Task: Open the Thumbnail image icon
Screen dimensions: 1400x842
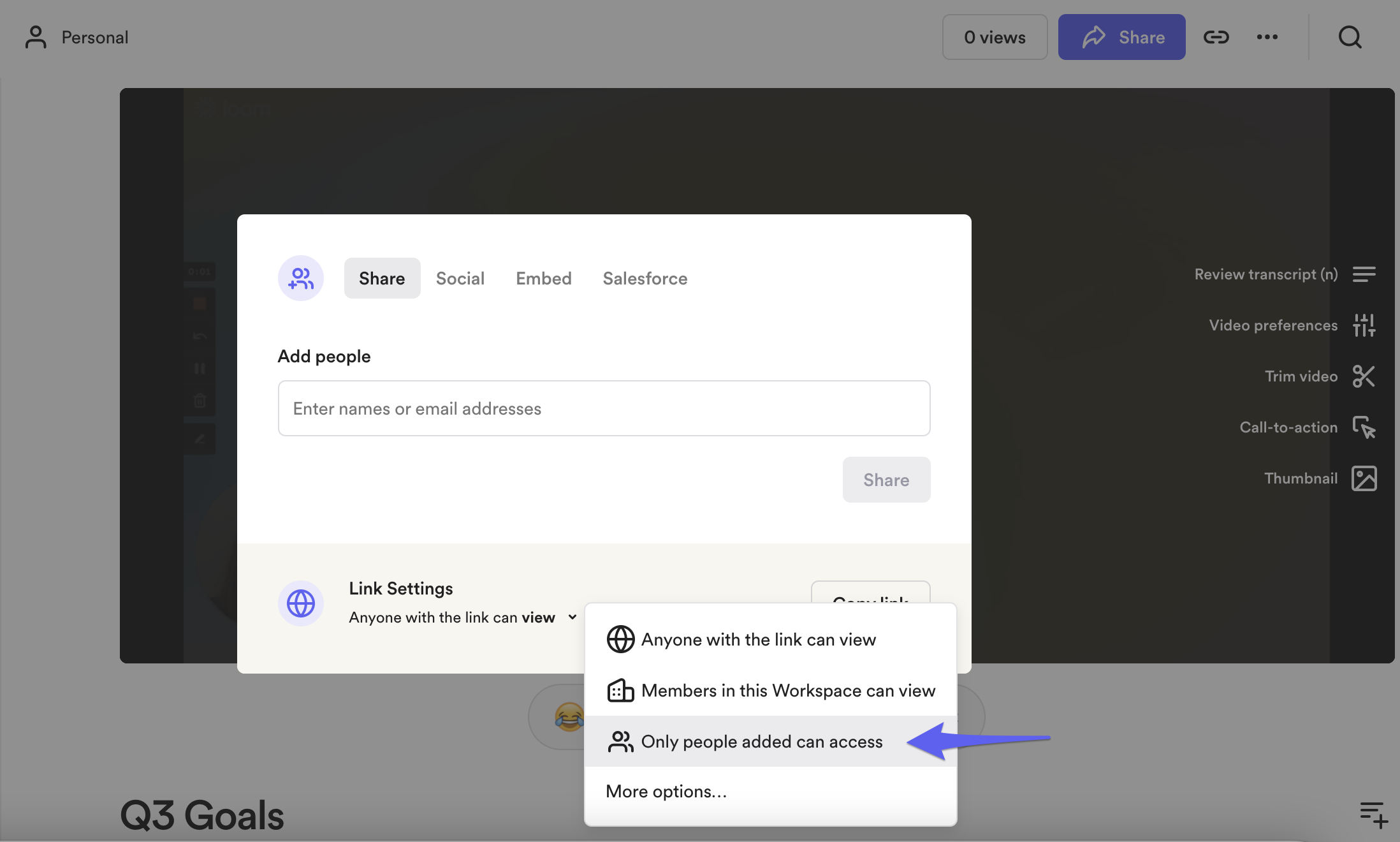Action: click(1364, 478)
